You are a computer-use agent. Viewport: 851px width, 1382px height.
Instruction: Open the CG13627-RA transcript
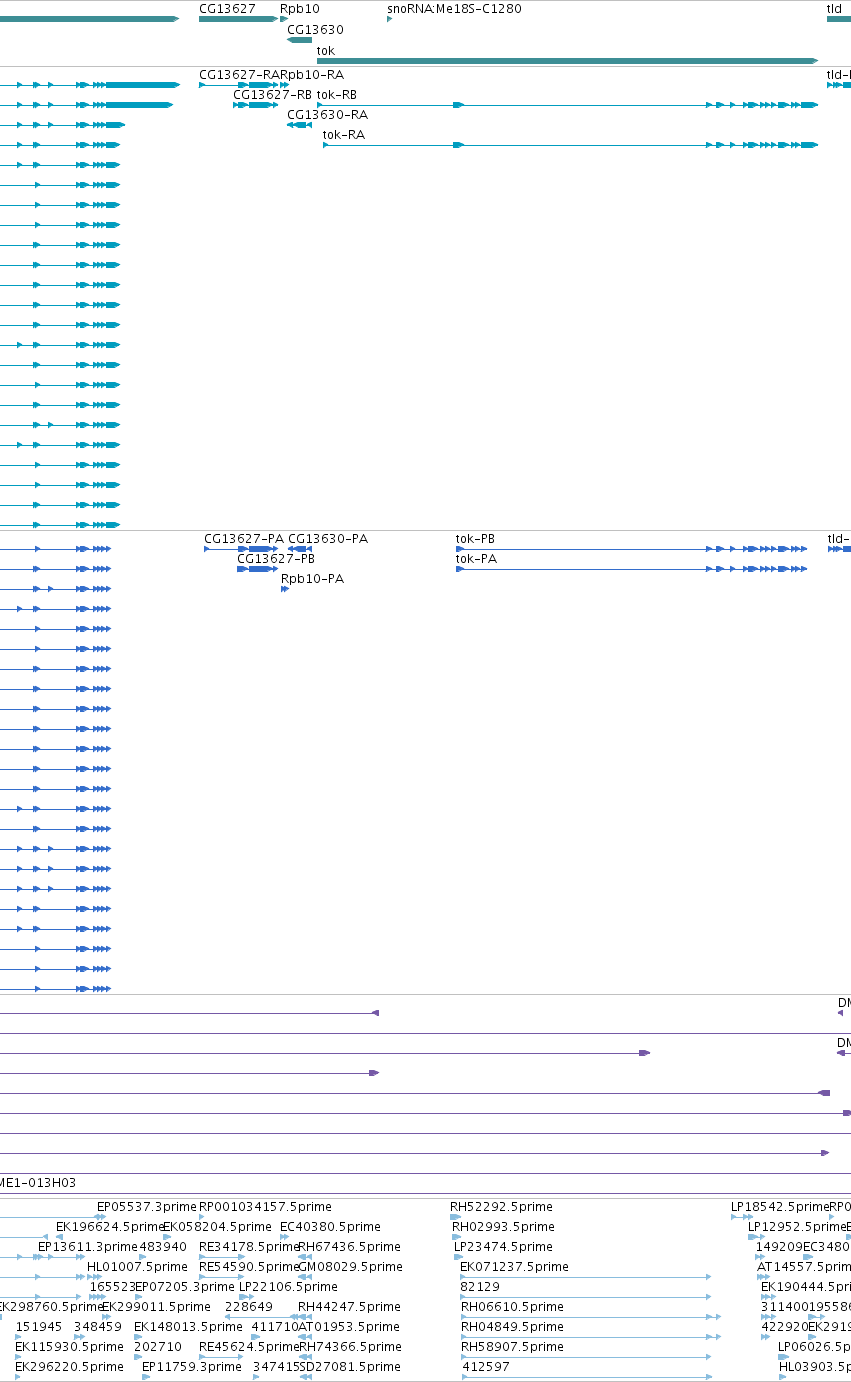click(238, 85)
